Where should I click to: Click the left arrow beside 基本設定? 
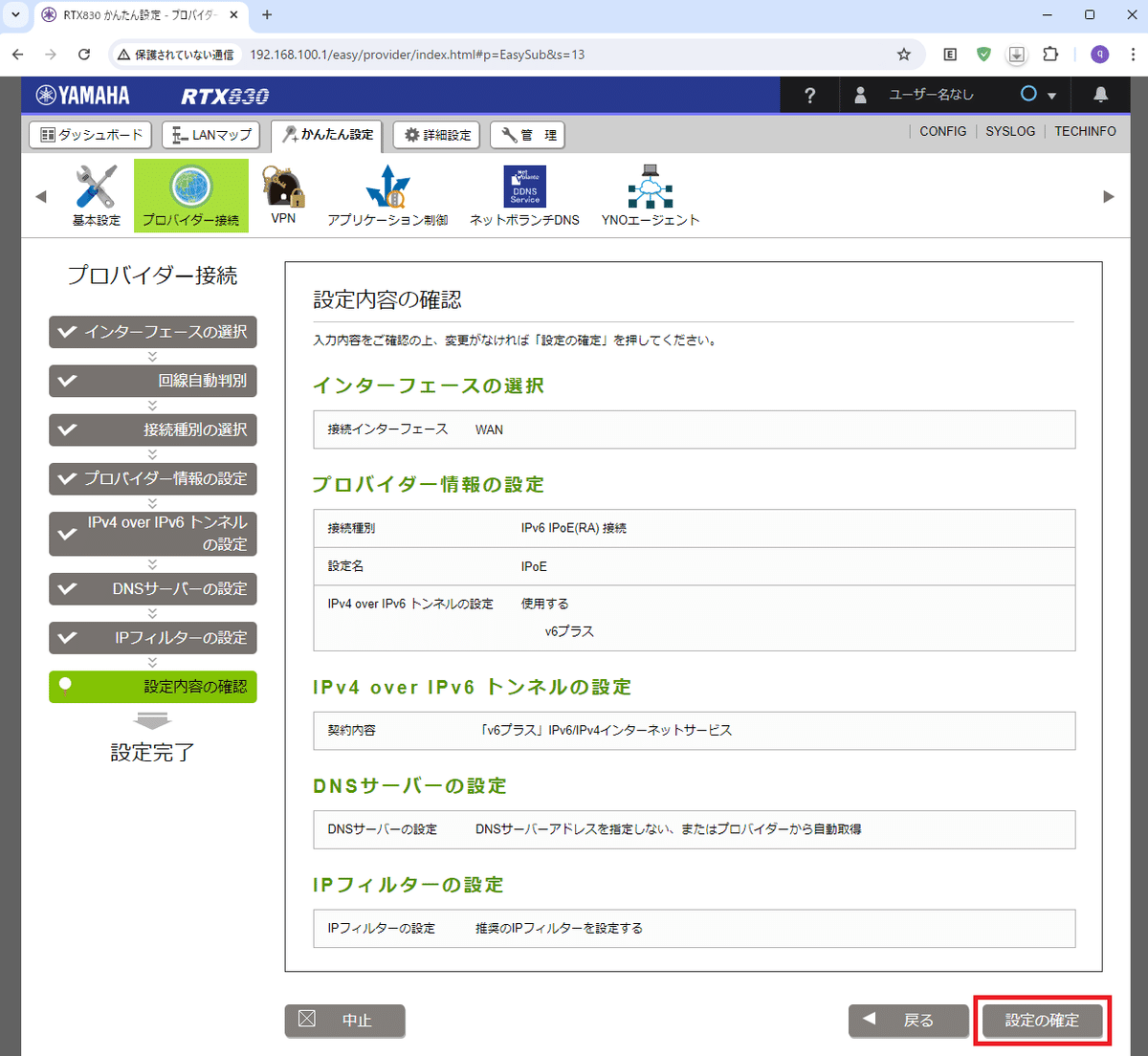click(39, 195)
